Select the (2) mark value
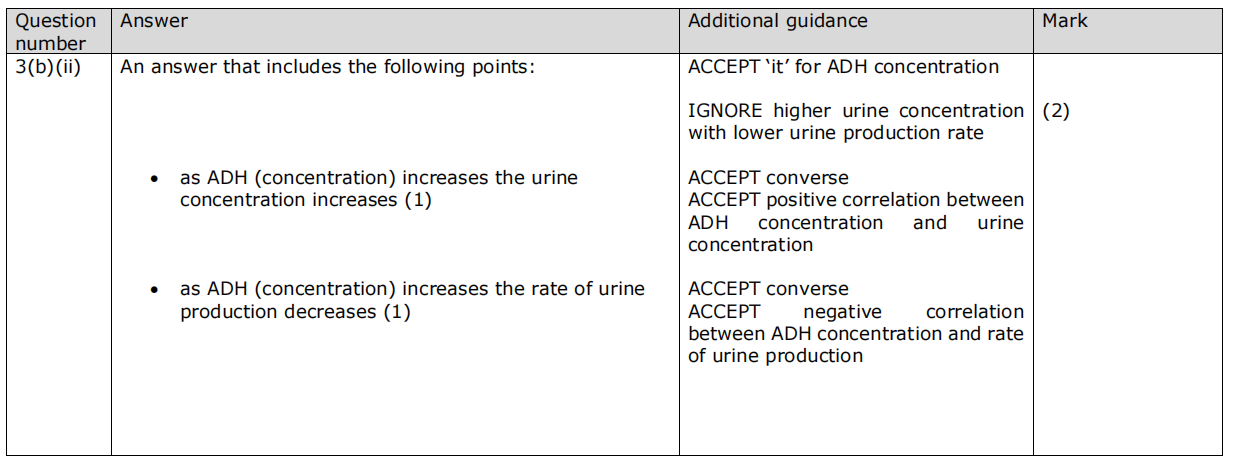1234x471 pixels. (1056, 111)
